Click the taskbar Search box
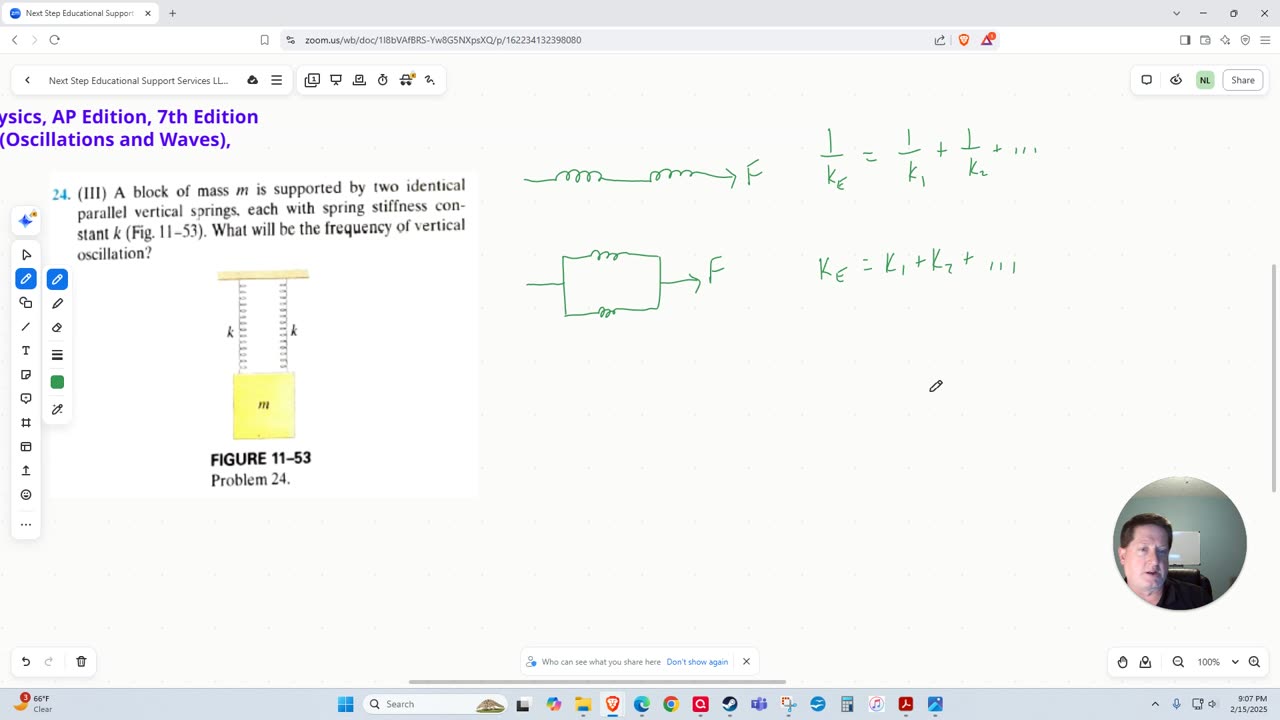Viewport: 1280px width, 720px height. click(435, 704)
